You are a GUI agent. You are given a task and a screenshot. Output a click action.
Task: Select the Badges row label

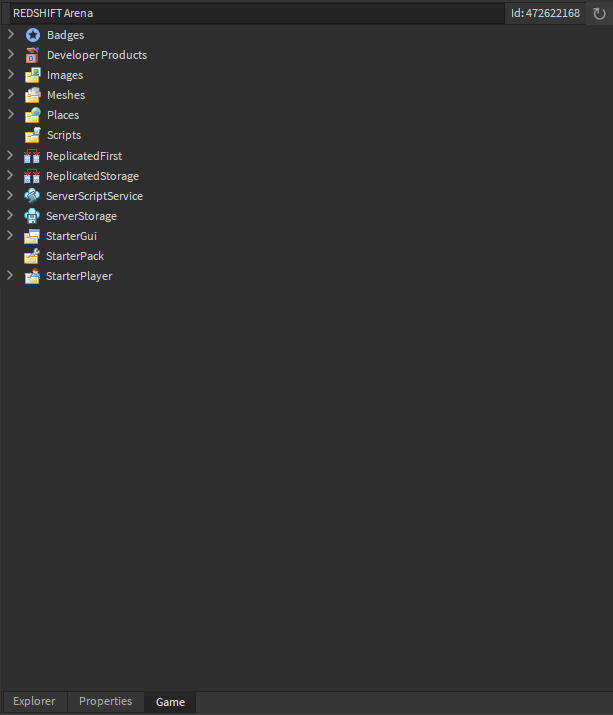pos(66,35)
